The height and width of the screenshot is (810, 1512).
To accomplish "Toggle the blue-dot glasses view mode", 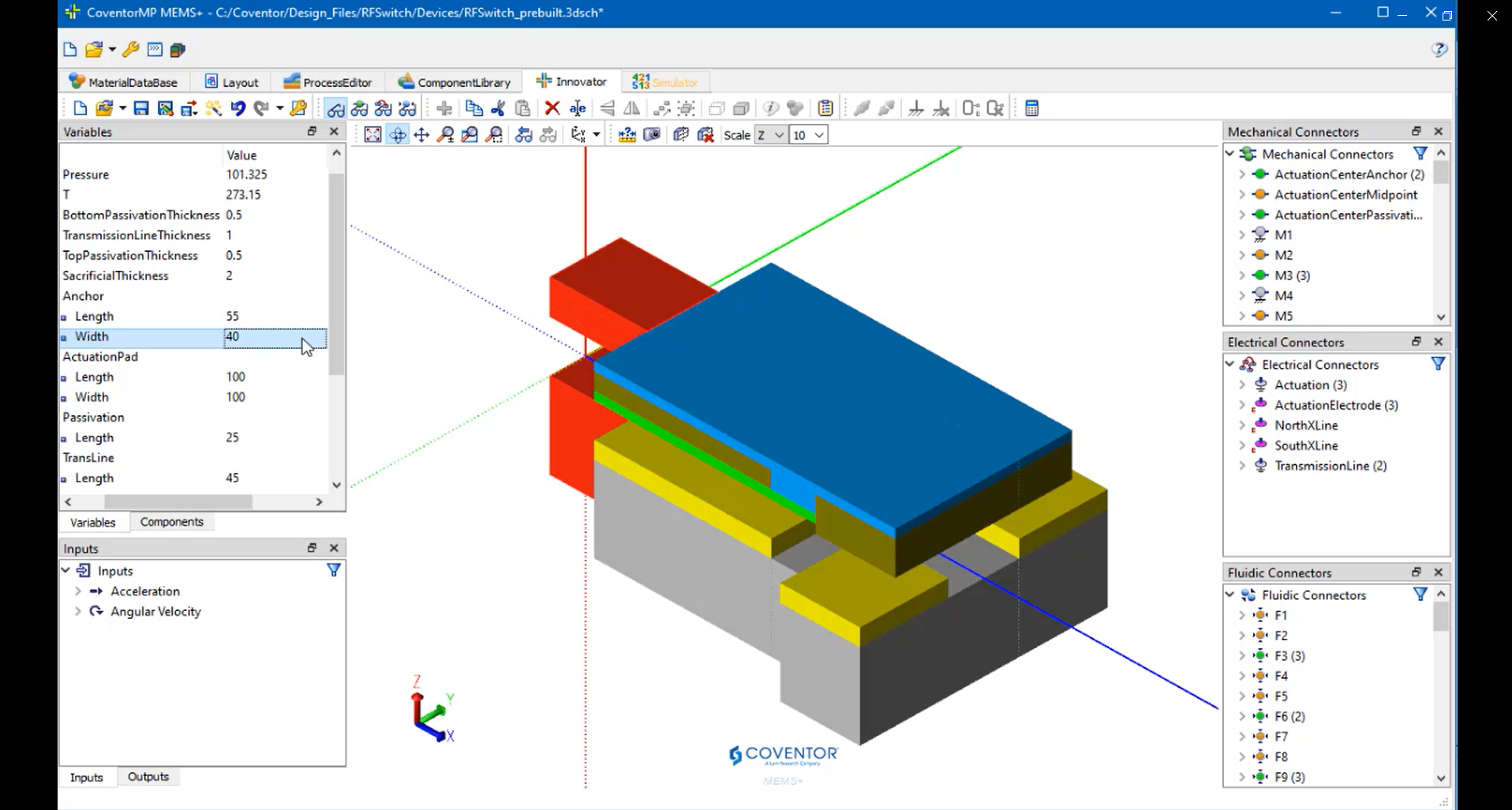I will pos(408,108).
